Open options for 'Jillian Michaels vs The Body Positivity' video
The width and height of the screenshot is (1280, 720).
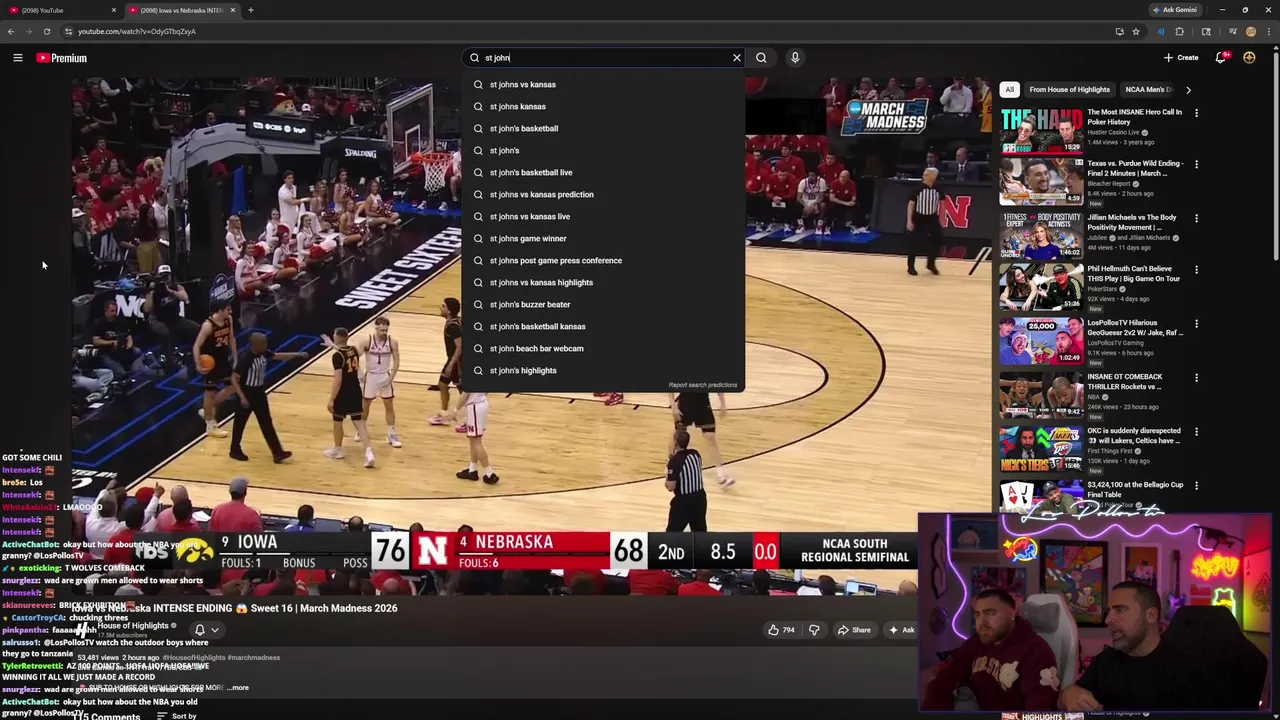(x=1196, y=218)
